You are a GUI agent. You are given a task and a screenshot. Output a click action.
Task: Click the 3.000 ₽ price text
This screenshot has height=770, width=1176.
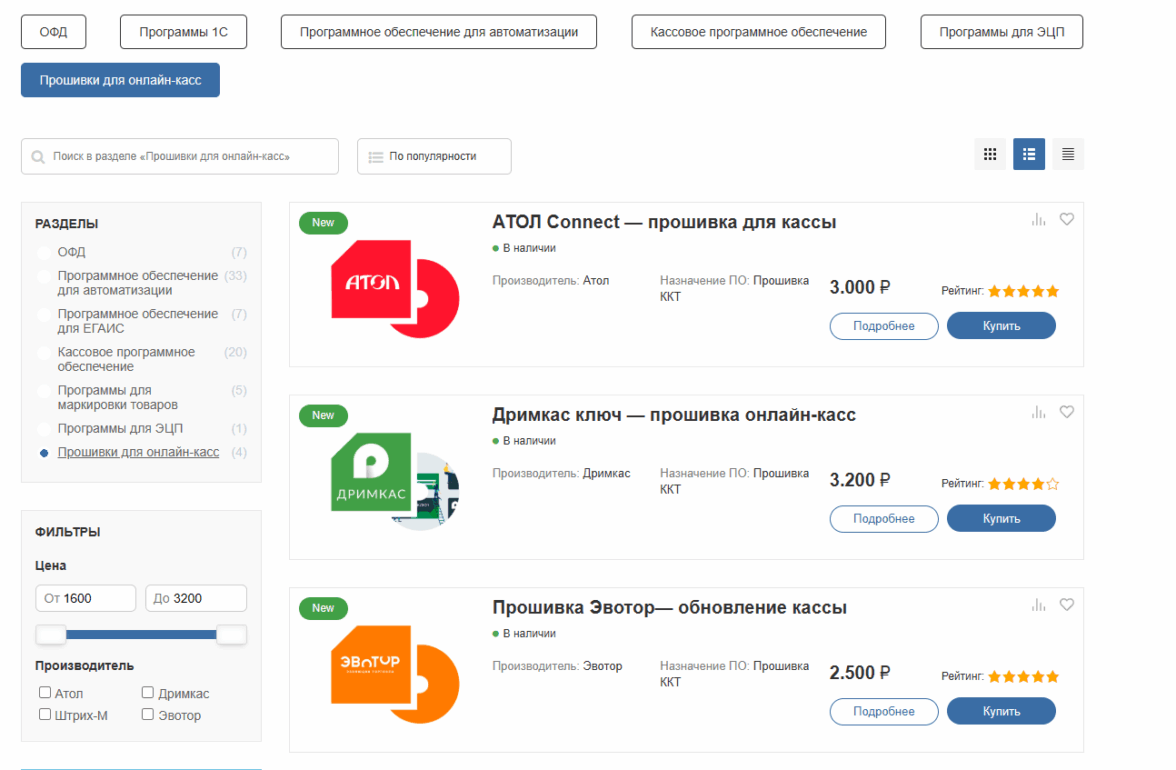tap(860, 287)
